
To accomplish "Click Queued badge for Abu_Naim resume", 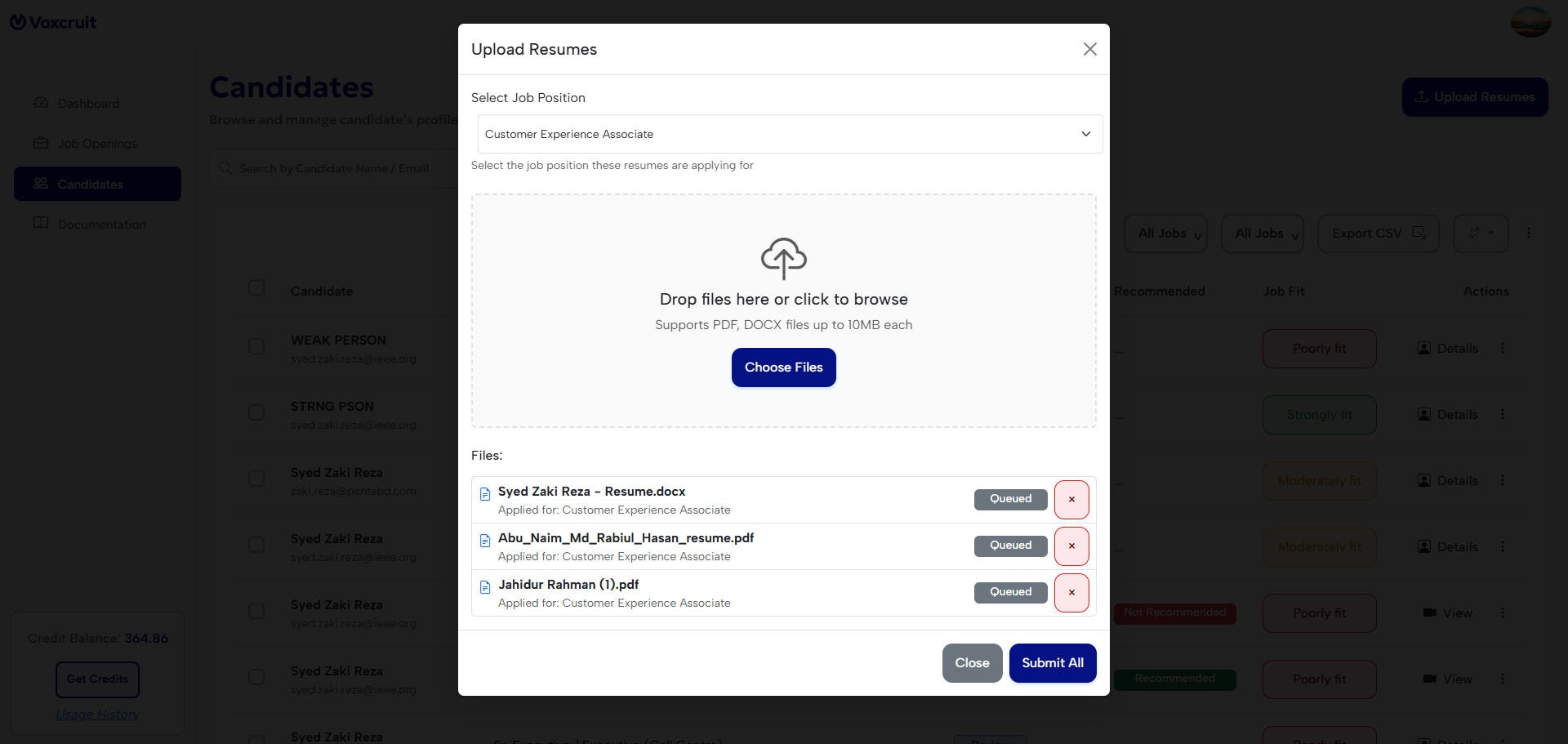I will pos(1010,546).
